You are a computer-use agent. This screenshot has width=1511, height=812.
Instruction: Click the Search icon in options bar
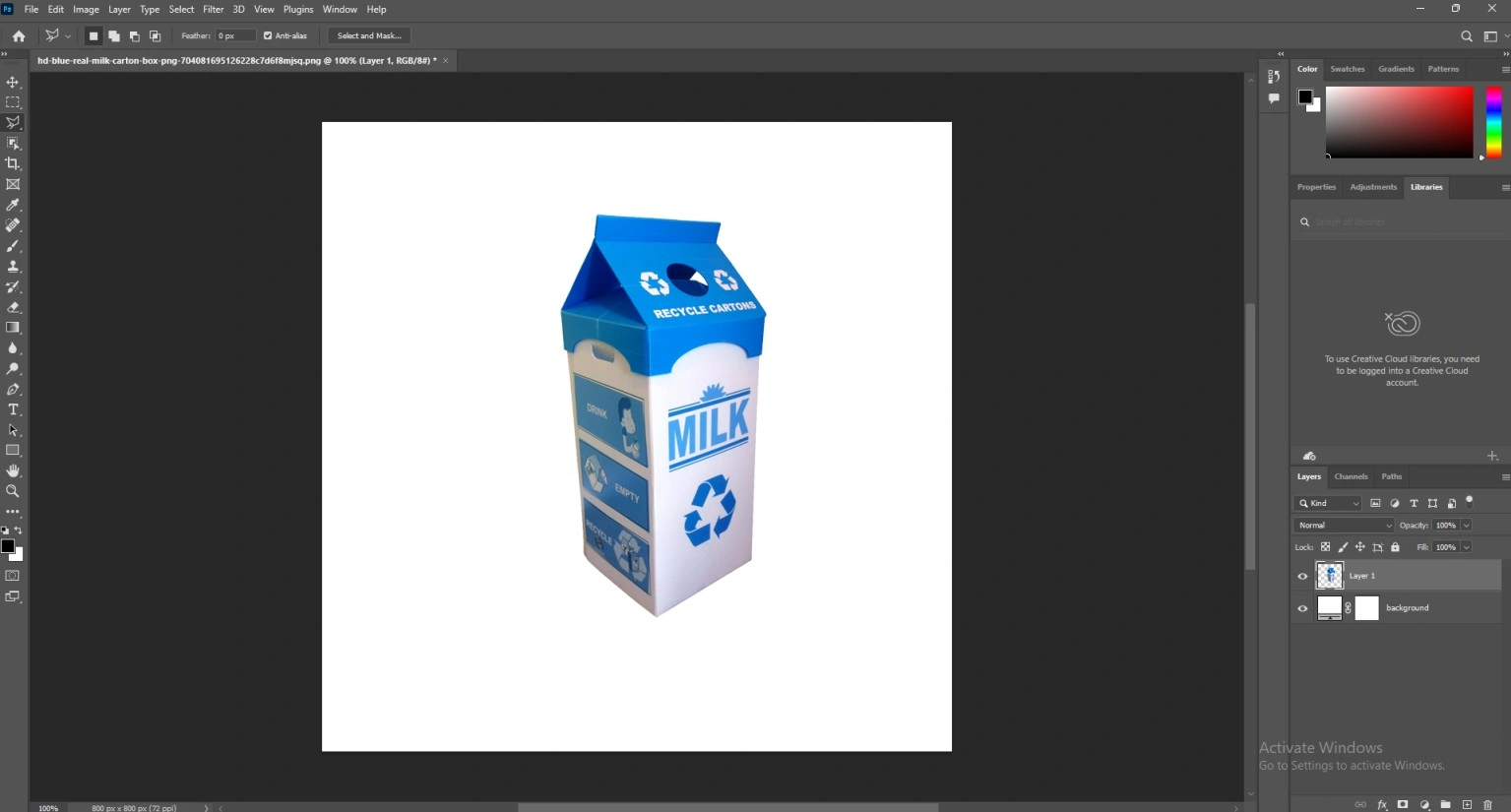[x=1467, y=36]
